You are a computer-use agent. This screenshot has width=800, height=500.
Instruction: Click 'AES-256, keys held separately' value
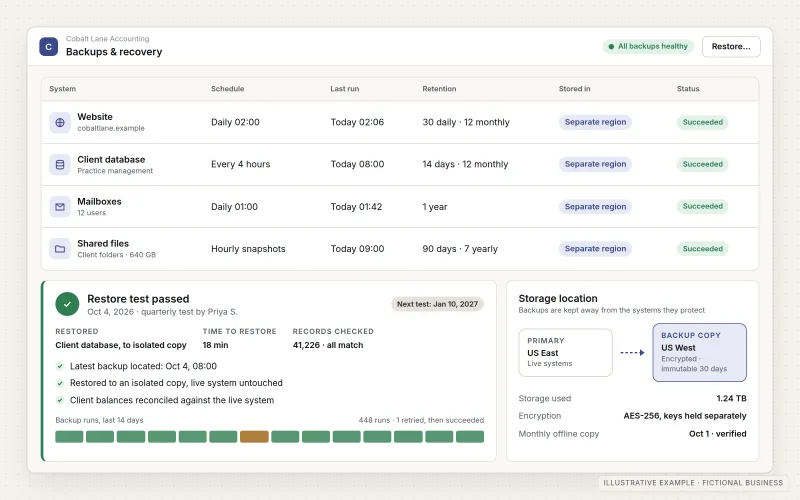pos(685,416)
